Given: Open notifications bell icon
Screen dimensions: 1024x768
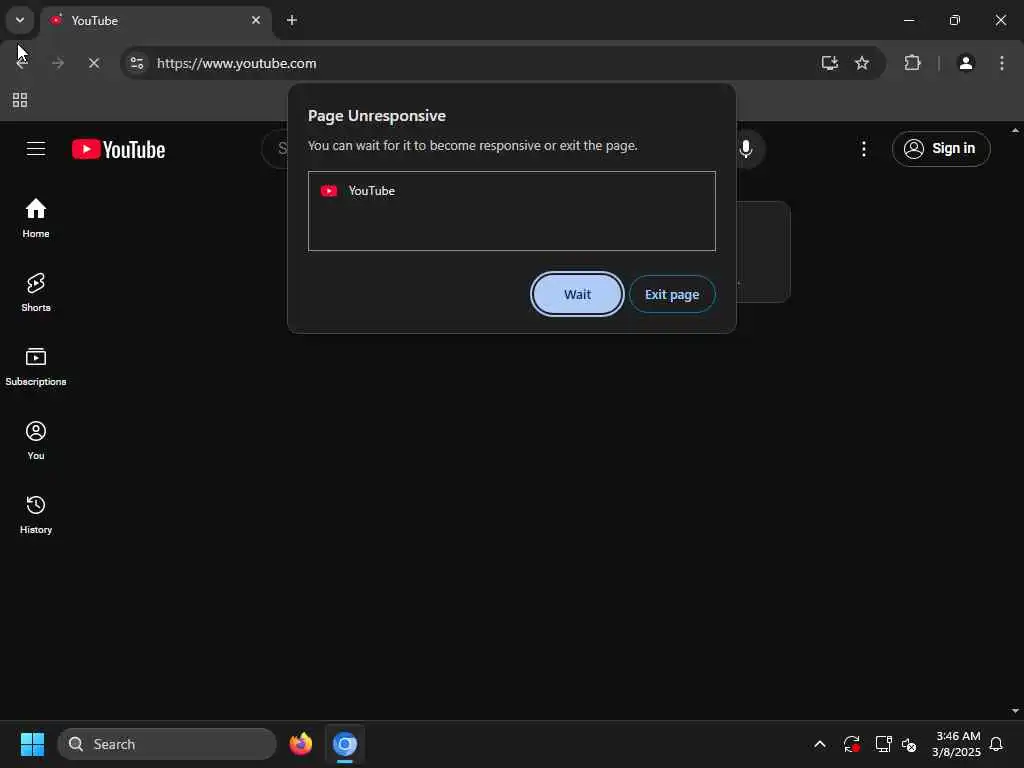Looking at the screenshot, I should (x=997, y=744).
